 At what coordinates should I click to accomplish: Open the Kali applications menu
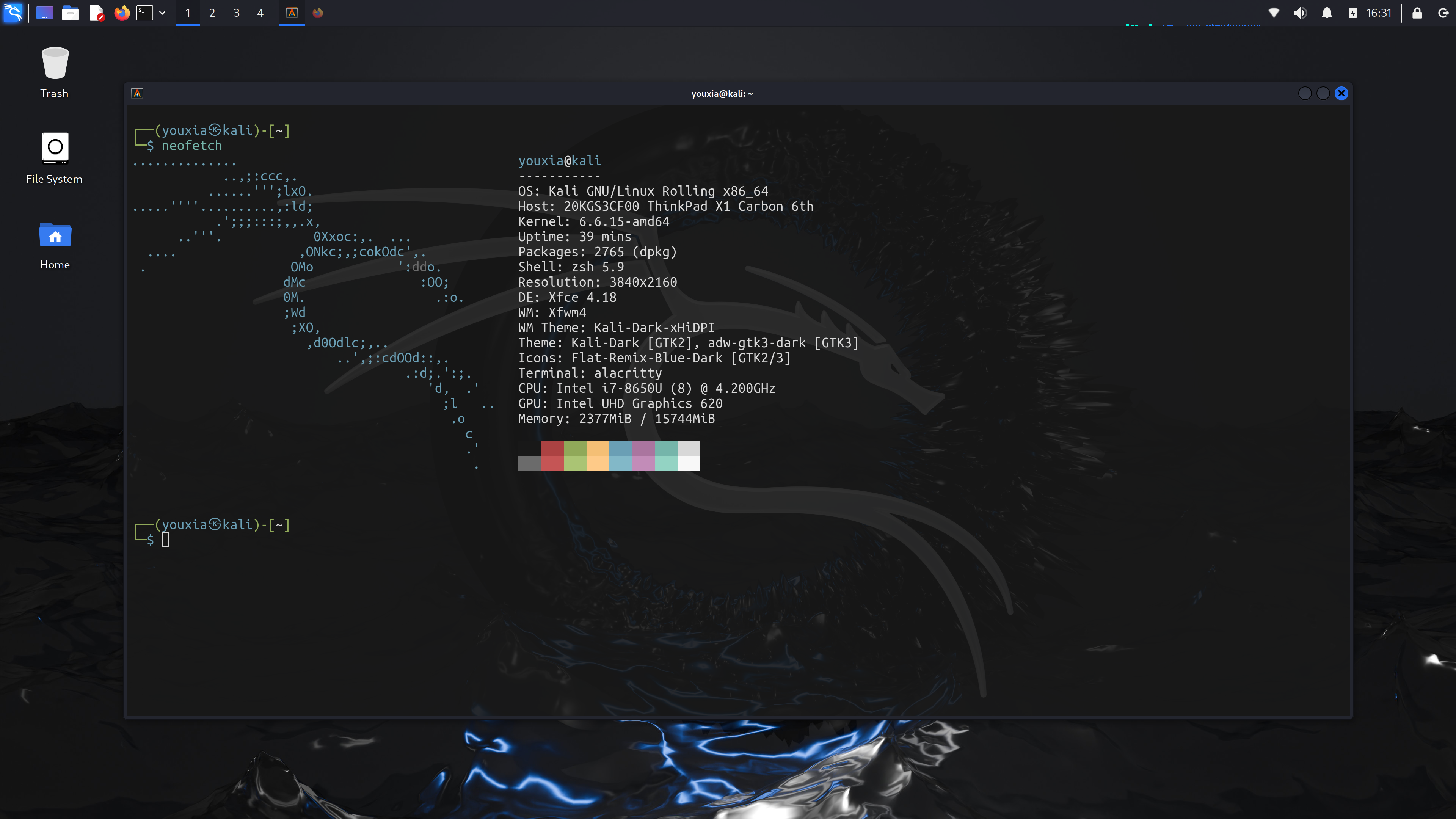[x=13, y=13]
